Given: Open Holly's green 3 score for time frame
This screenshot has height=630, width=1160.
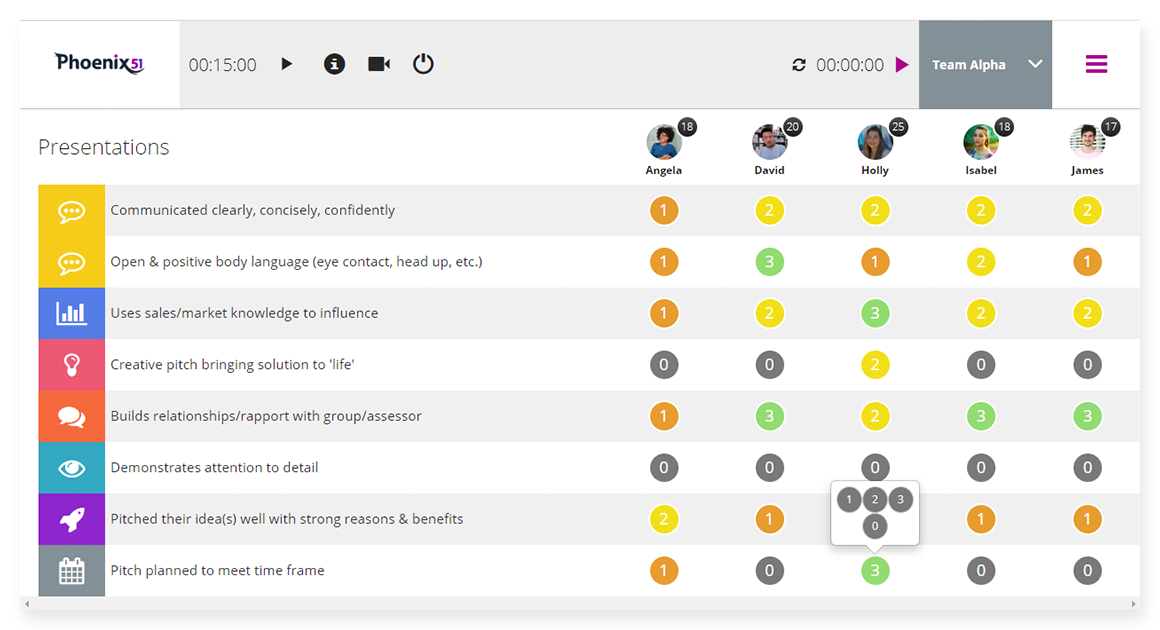Looking at the screenshot, I should point(875,571).
